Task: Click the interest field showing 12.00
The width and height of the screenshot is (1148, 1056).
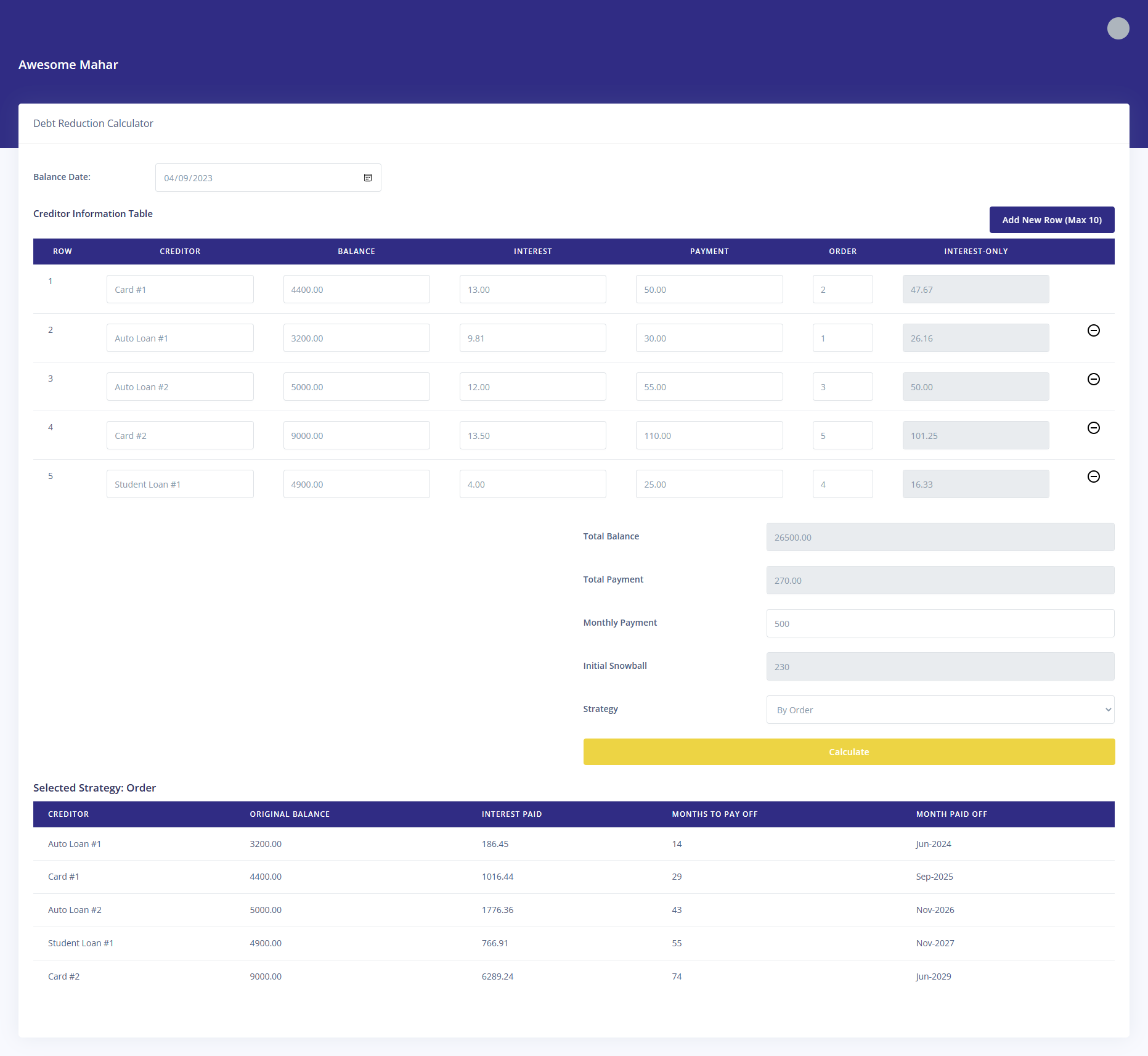Action: pyautogui.click(x=532, y=387)
